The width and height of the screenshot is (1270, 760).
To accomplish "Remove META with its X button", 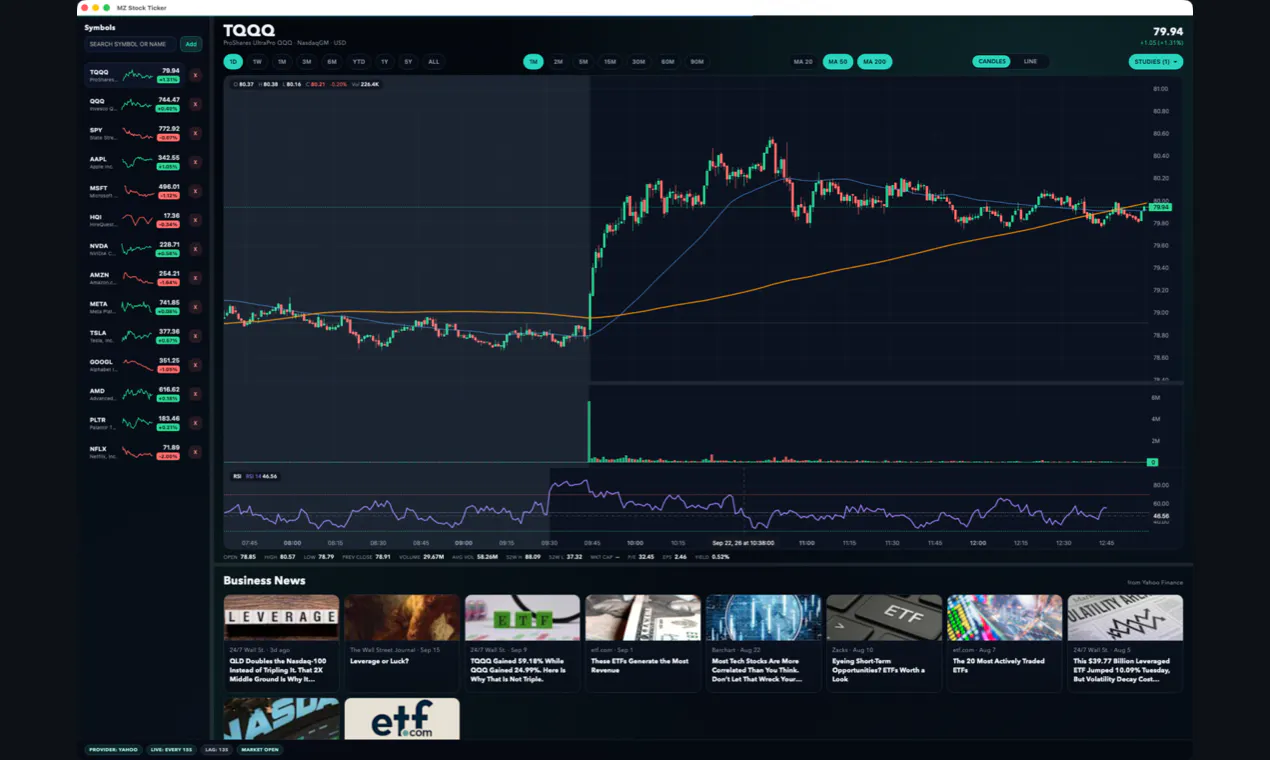I will [195, 307].
